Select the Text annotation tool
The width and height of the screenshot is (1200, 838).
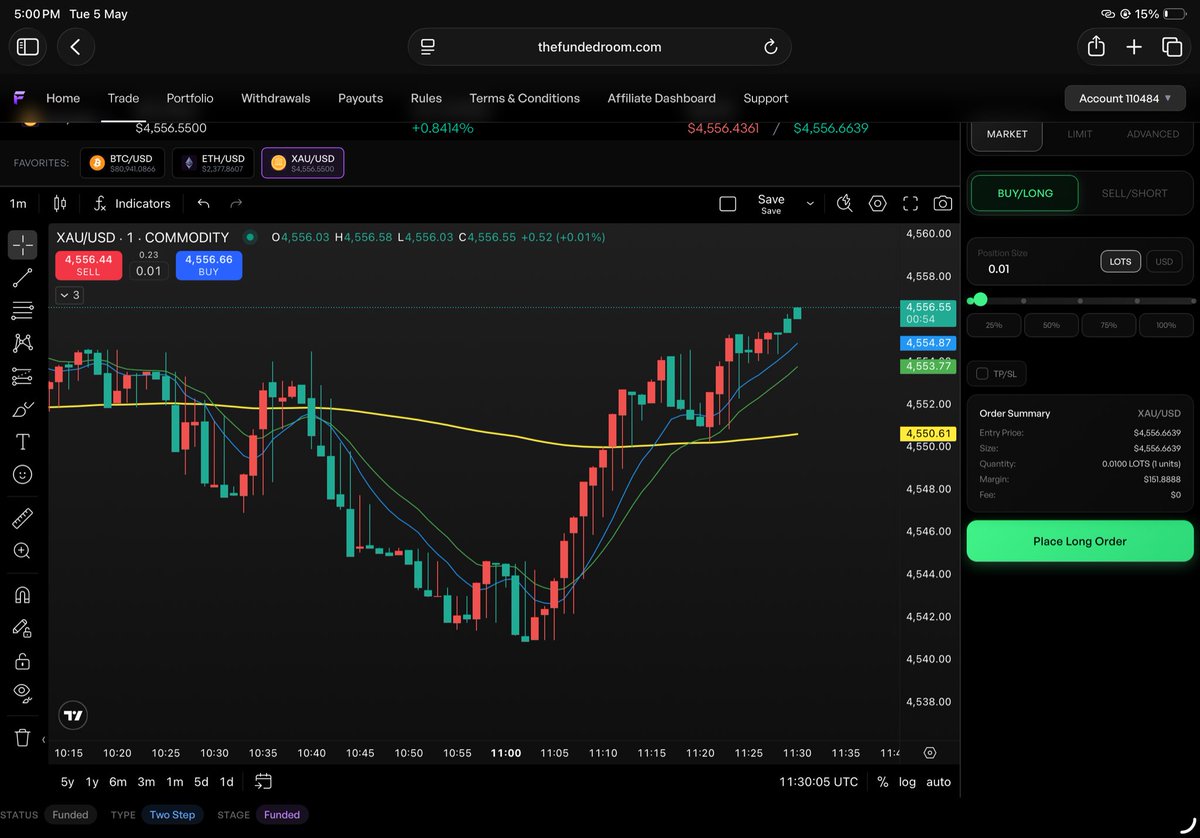tap(22, 441)
